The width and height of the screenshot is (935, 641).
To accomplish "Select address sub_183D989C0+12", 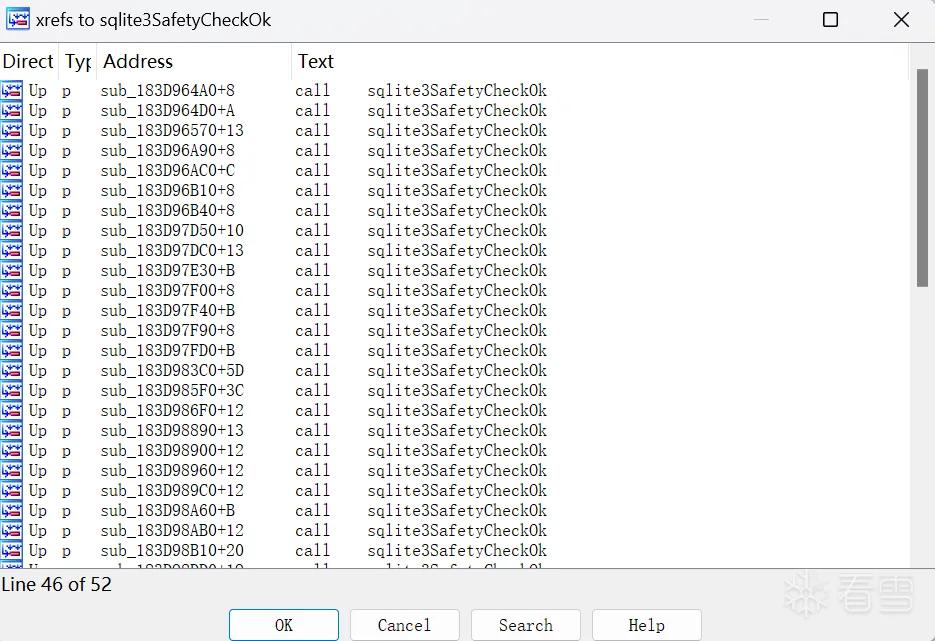I will 172,491.
